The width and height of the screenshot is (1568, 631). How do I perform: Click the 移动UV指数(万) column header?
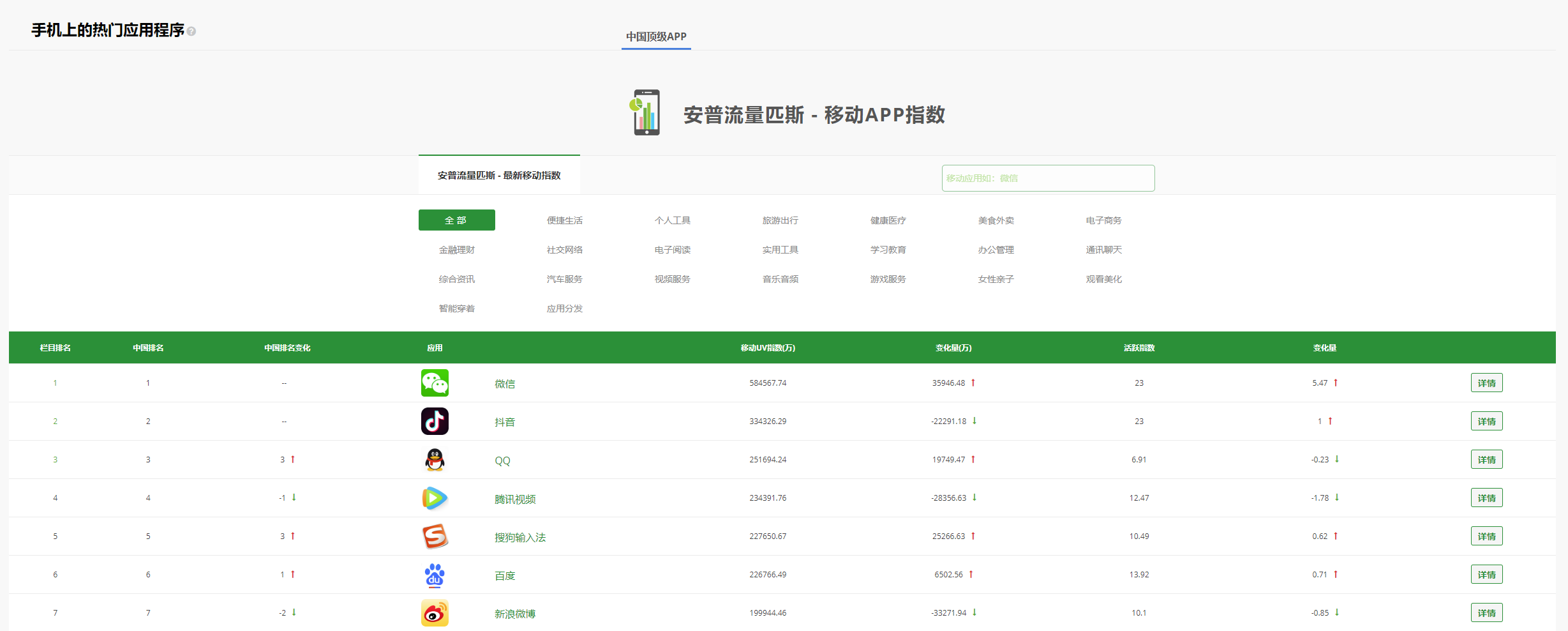(x=768, y=348)
